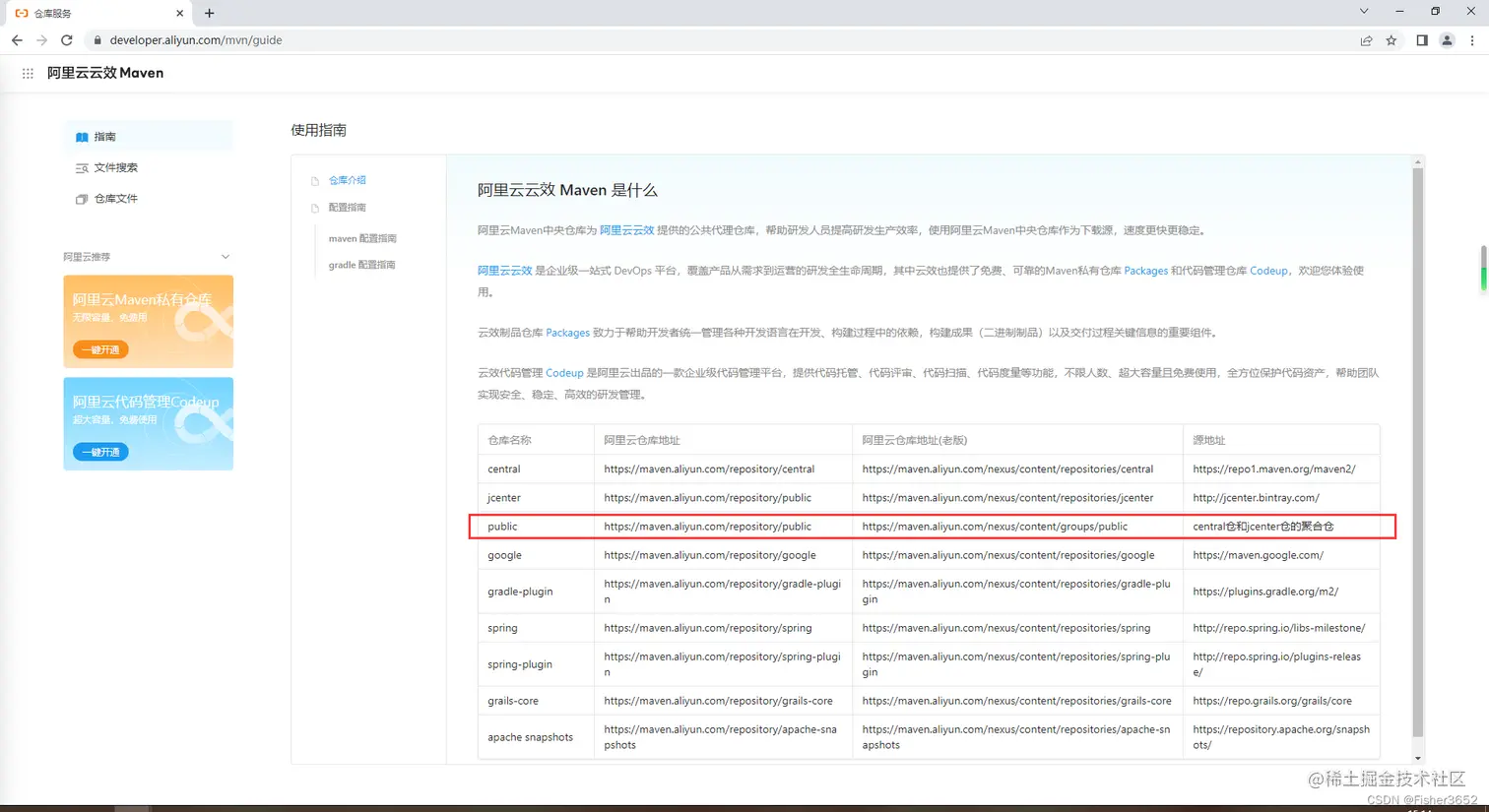
Task: Open the 阿里云代码管理Codeup banner
Action: pyautogui.click(x=149, y=424)
